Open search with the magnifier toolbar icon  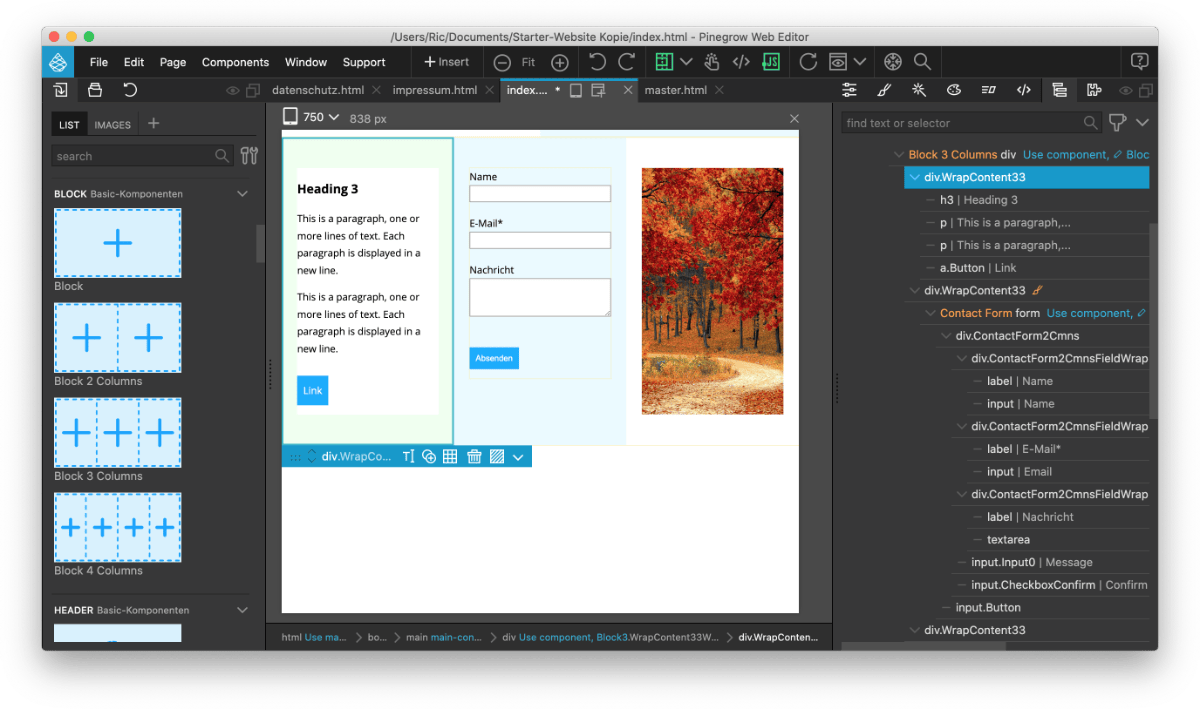pyautogui.click(x=922, y=62)
